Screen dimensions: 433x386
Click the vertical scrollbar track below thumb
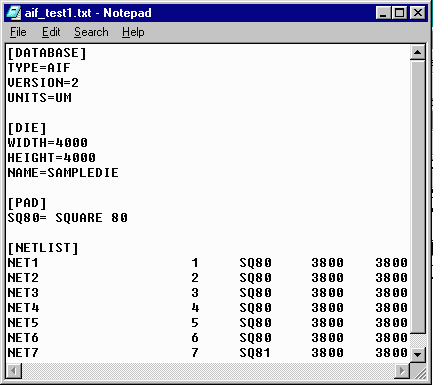click(x=418, y=340)
